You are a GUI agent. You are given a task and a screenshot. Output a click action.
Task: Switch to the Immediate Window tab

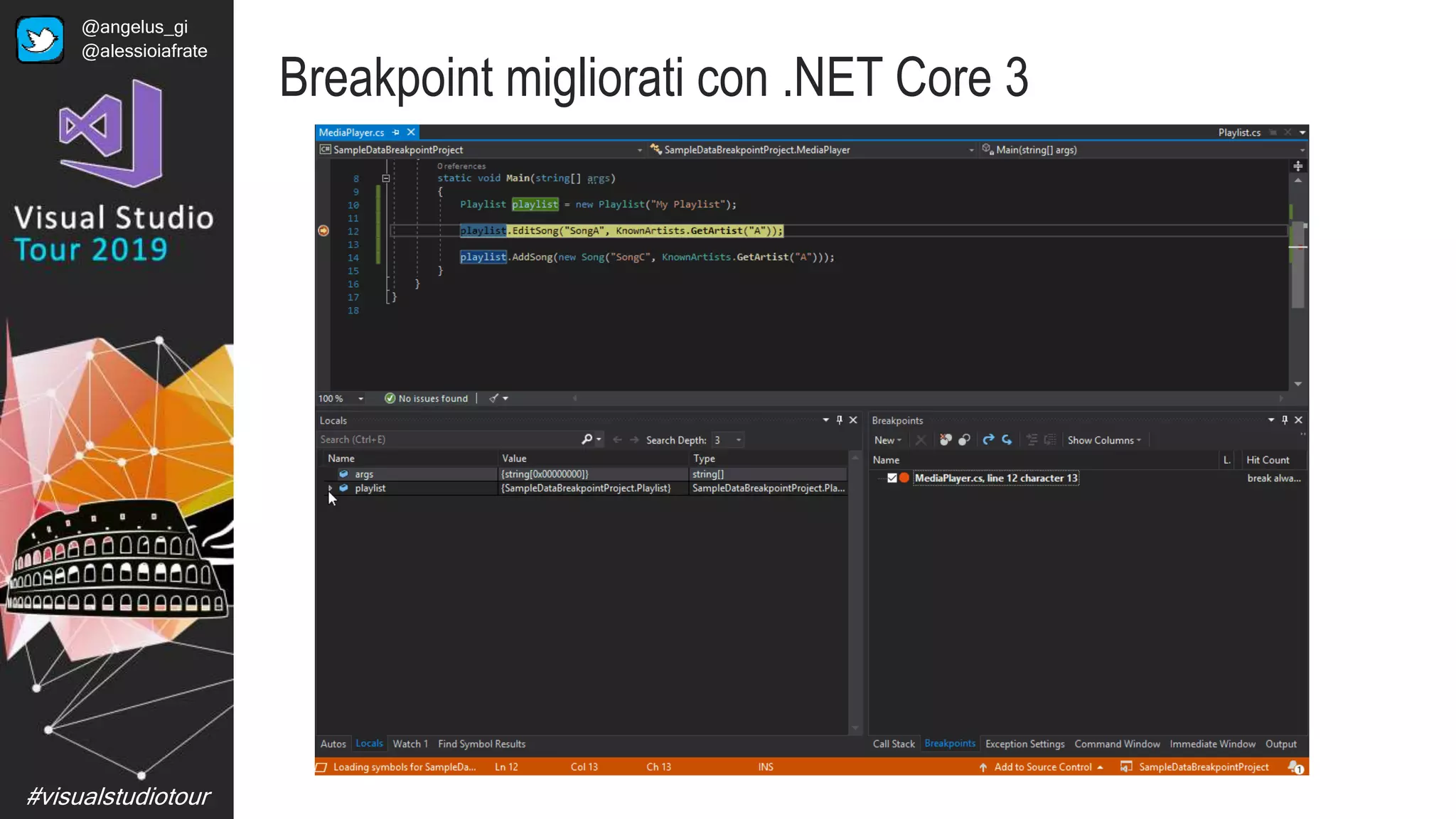[x=1212, y=744]
